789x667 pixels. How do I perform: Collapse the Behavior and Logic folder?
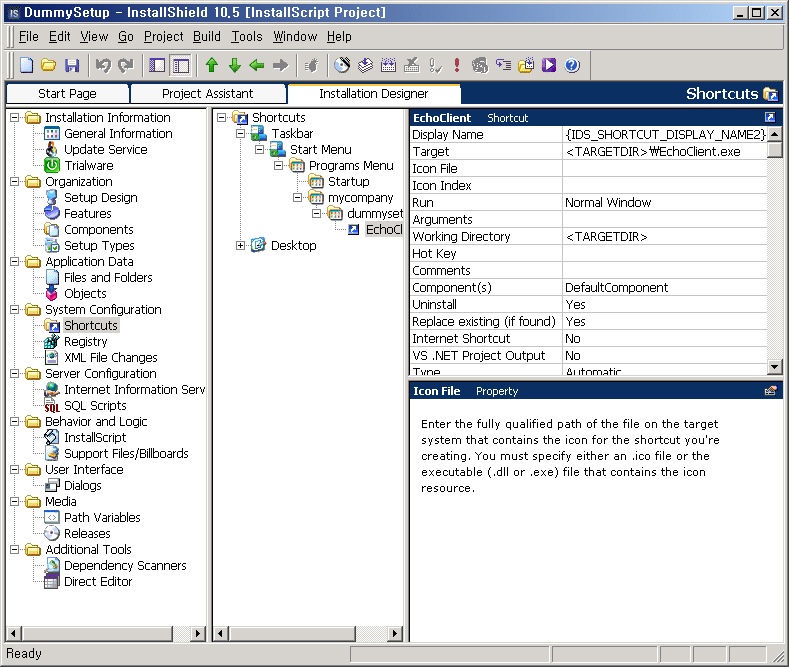15,422
